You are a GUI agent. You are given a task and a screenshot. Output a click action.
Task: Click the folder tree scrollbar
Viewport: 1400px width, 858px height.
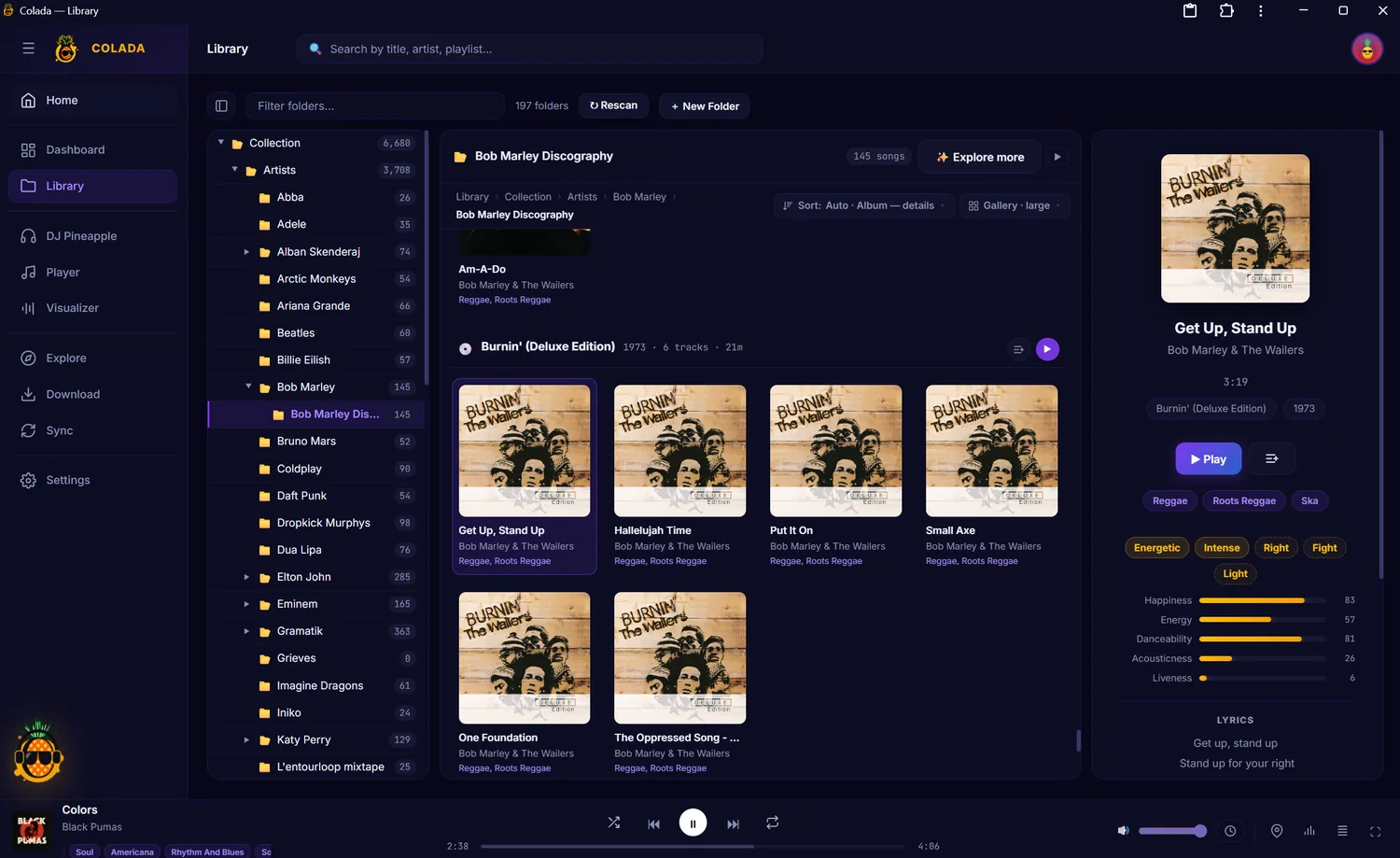coord(427,257)
